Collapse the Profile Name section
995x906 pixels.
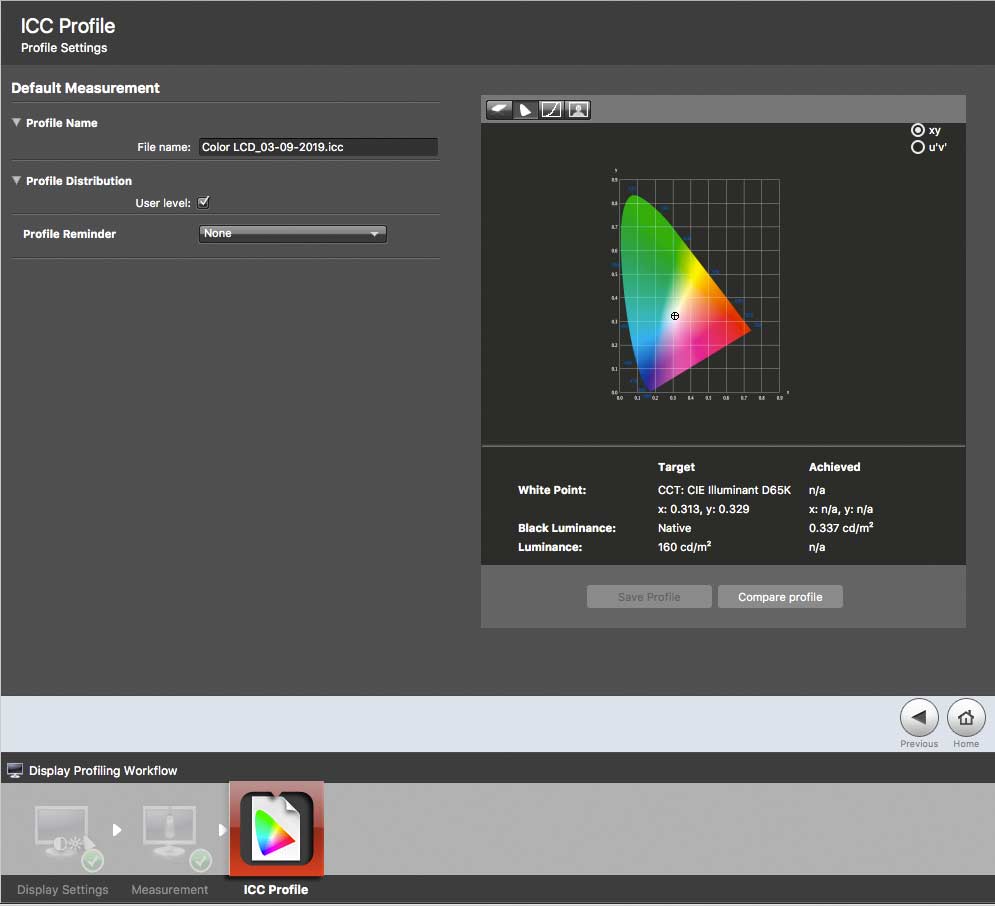[x=16, y=122]
